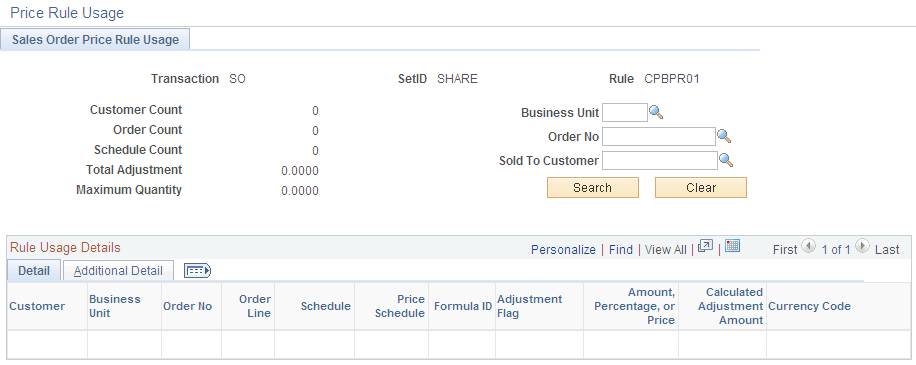This screenshot has width=916, height=365.
Task: Download grid to spreadsheet icon
Action: tap(733, 245)
